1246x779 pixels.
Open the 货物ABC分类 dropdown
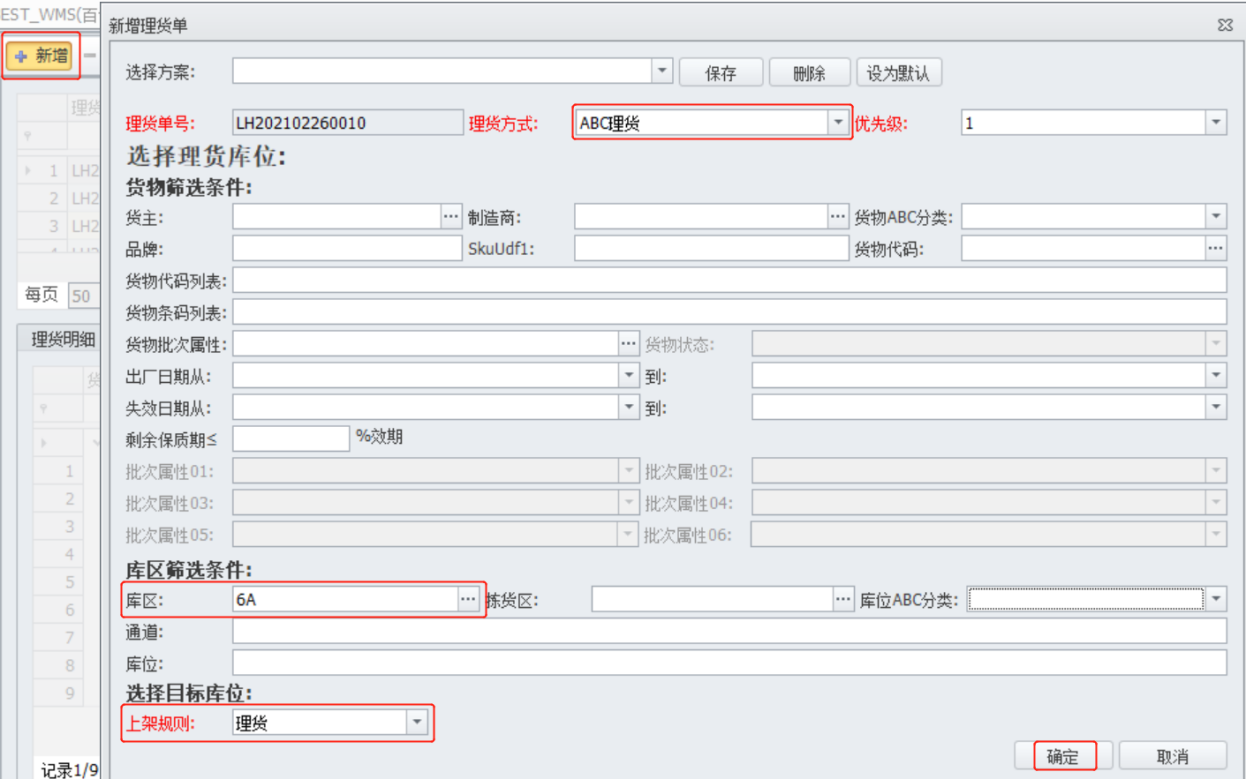click(1216, 217)
